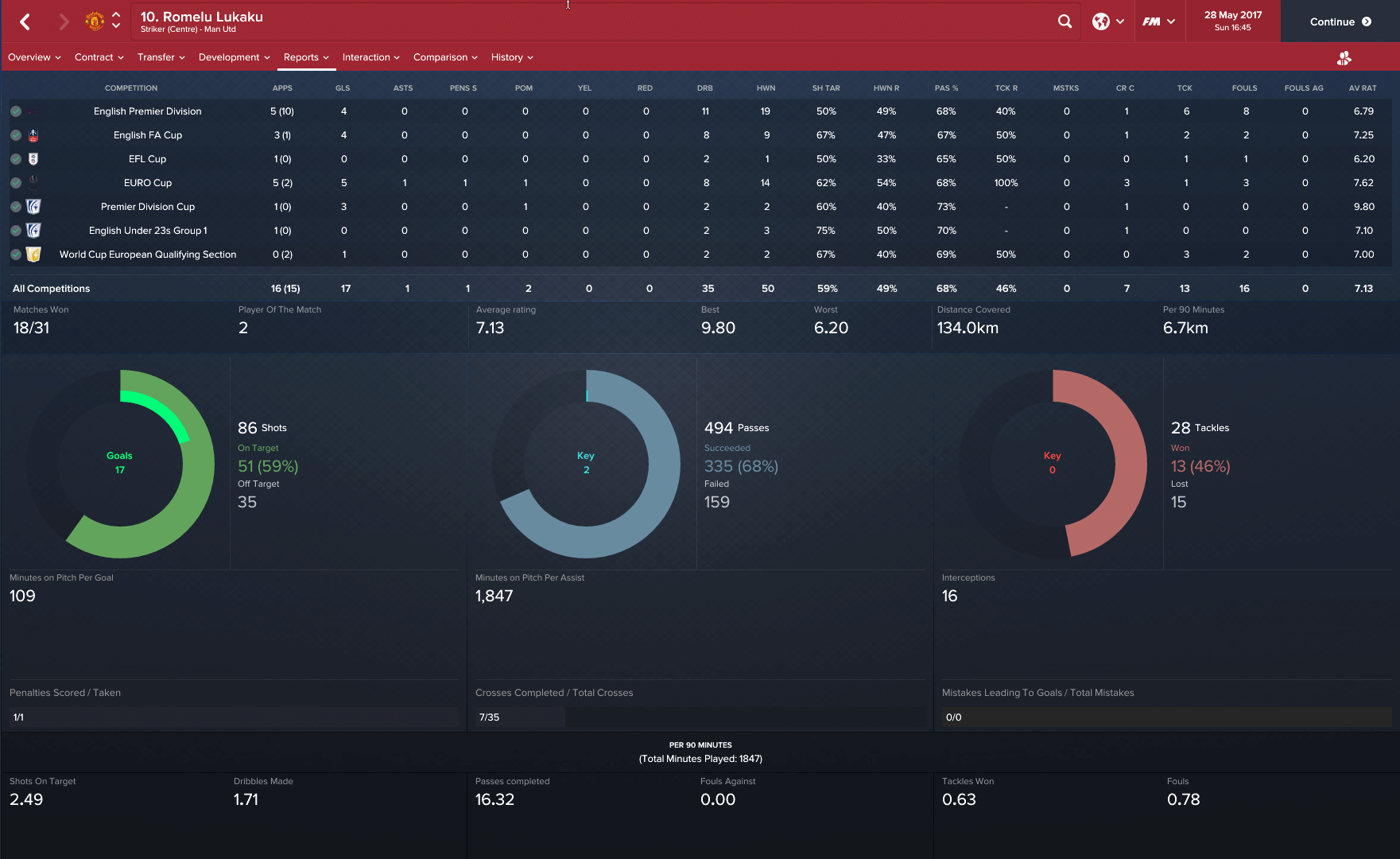Click the 13 (46%) Tackles Won value

(1200, 466)
